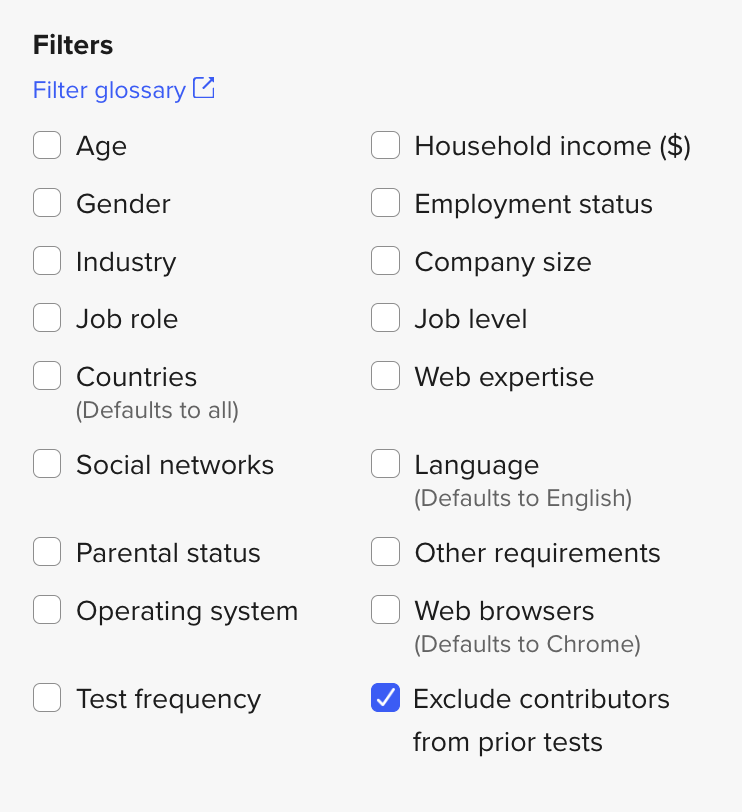
Task: Enable the Age filter checkbox
Action: 47,146
